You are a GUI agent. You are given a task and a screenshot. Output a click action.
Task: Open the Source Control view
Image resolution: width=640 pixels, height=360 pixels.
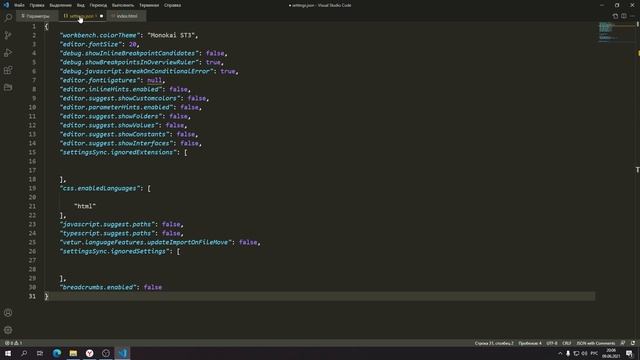click(8, 35)
